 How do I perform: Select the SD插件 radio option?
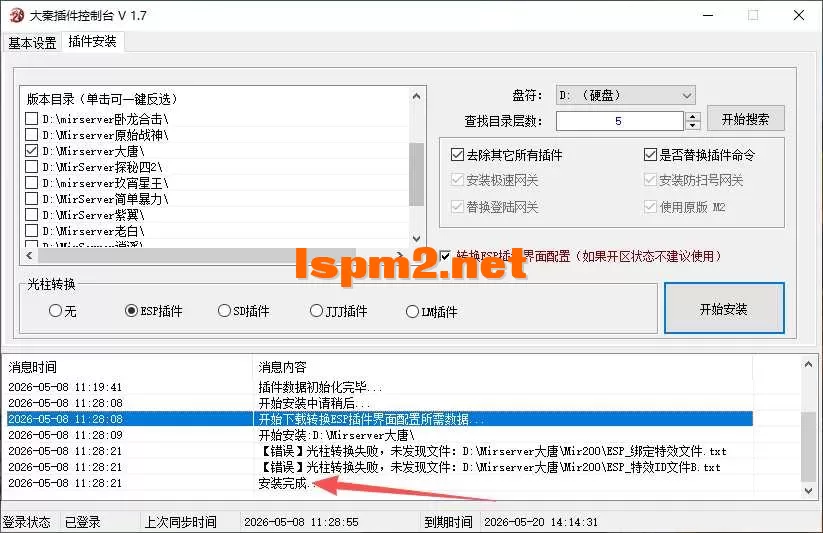point(224,311)
